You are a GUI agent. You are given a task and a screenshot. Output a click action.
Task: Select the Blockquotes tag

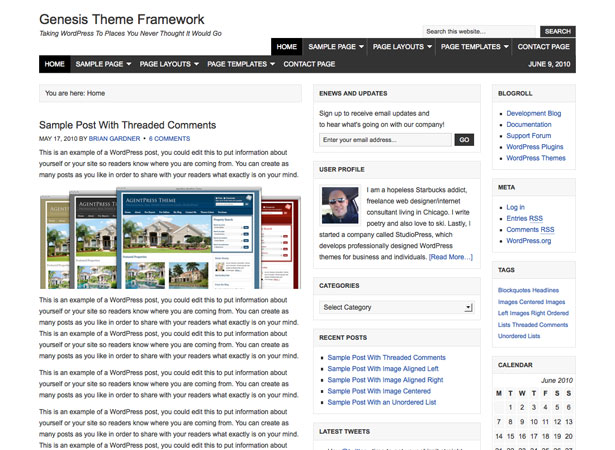tap(513, 290)
